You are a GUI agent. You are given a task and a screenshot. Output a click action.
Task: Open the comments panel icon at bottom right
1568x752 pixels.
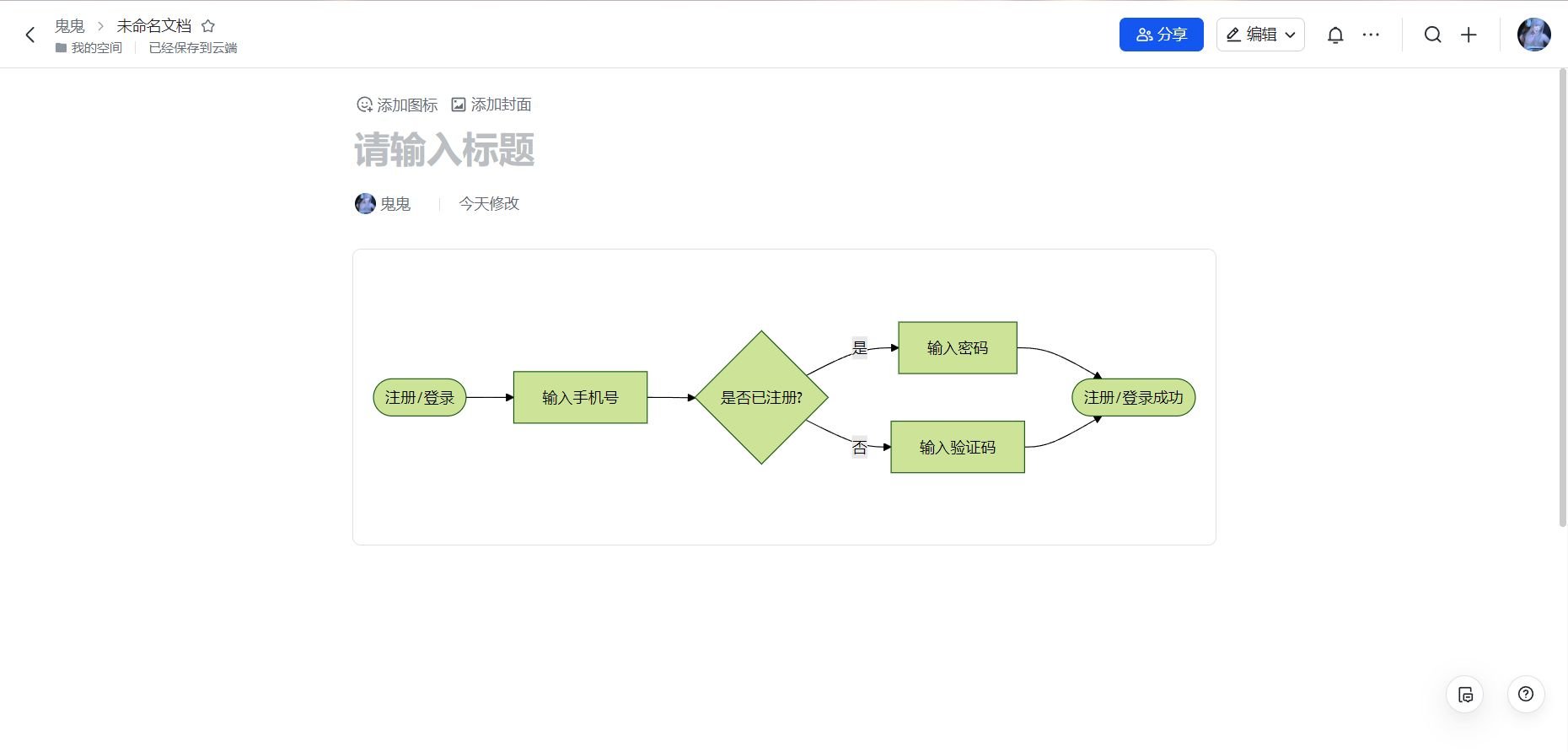[x=1465, y=695]
